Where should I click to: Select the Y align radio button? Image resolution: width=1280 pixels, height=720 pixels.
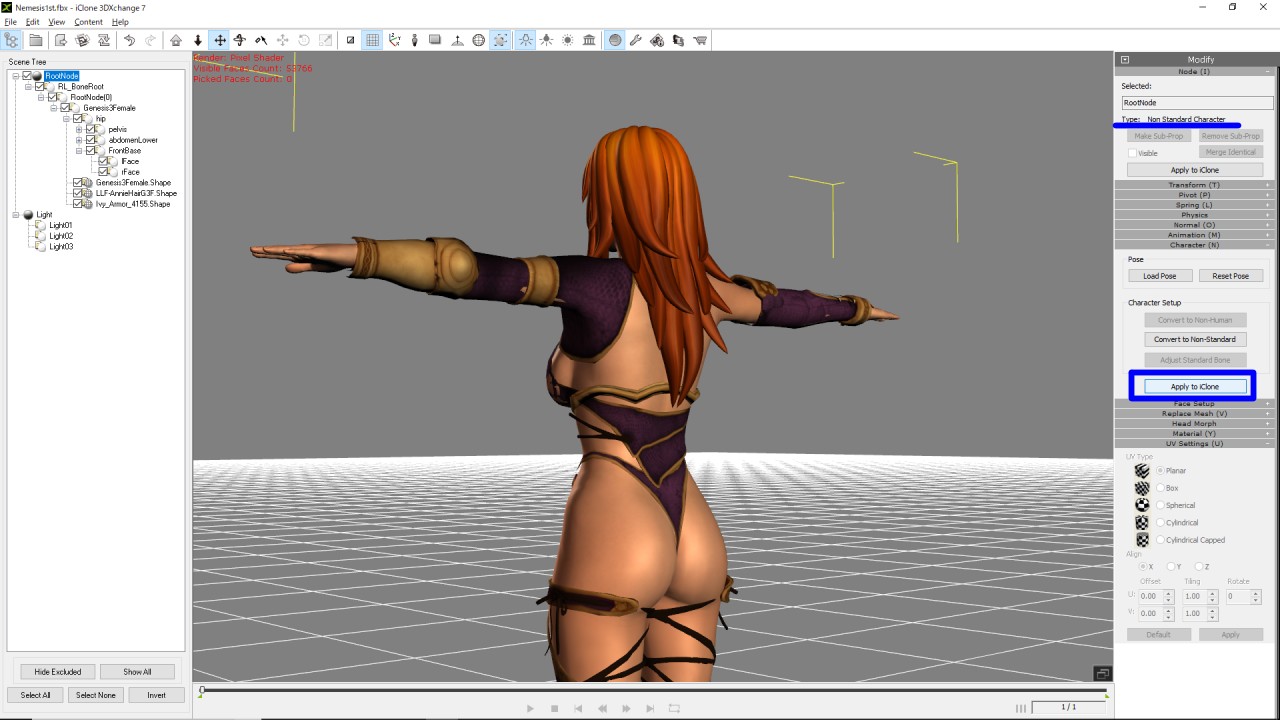tap(1172, 567)
